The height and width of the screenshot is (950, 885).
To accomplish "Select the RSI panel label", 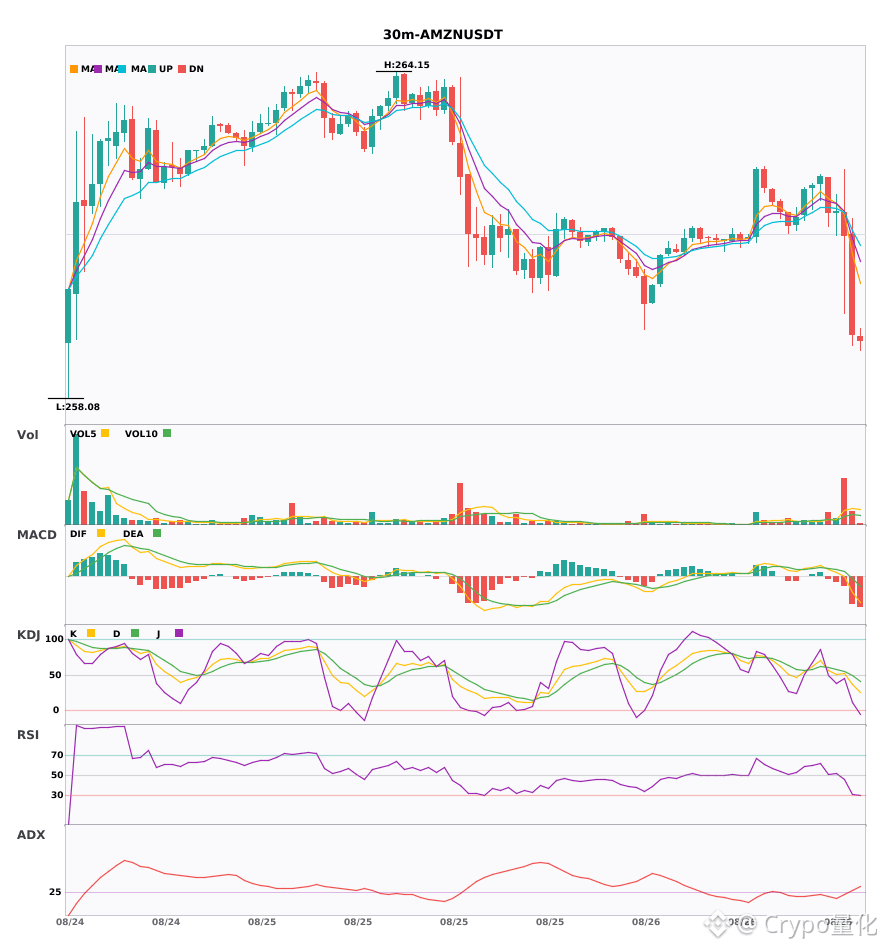I will [28, 735].
